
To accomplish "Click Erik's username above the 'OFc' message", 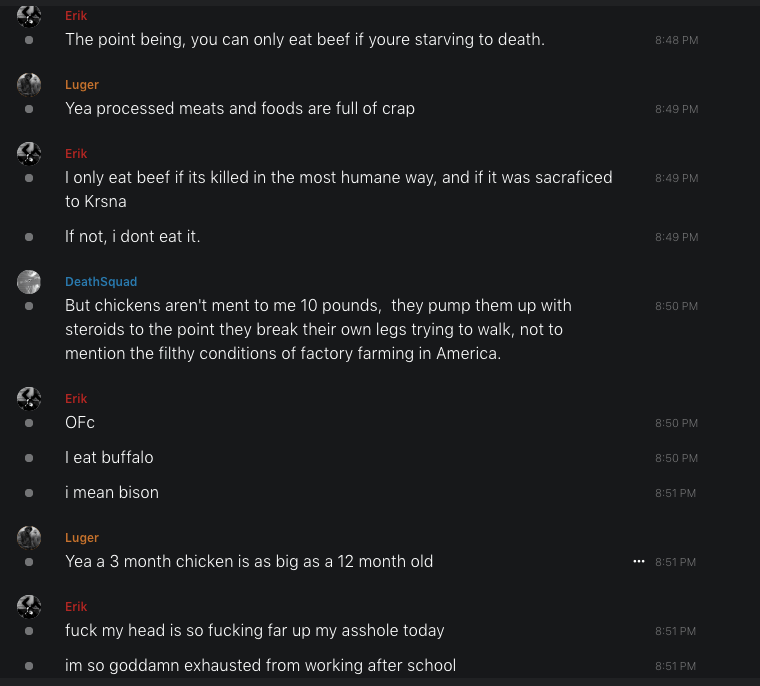I will pos(76,399).
